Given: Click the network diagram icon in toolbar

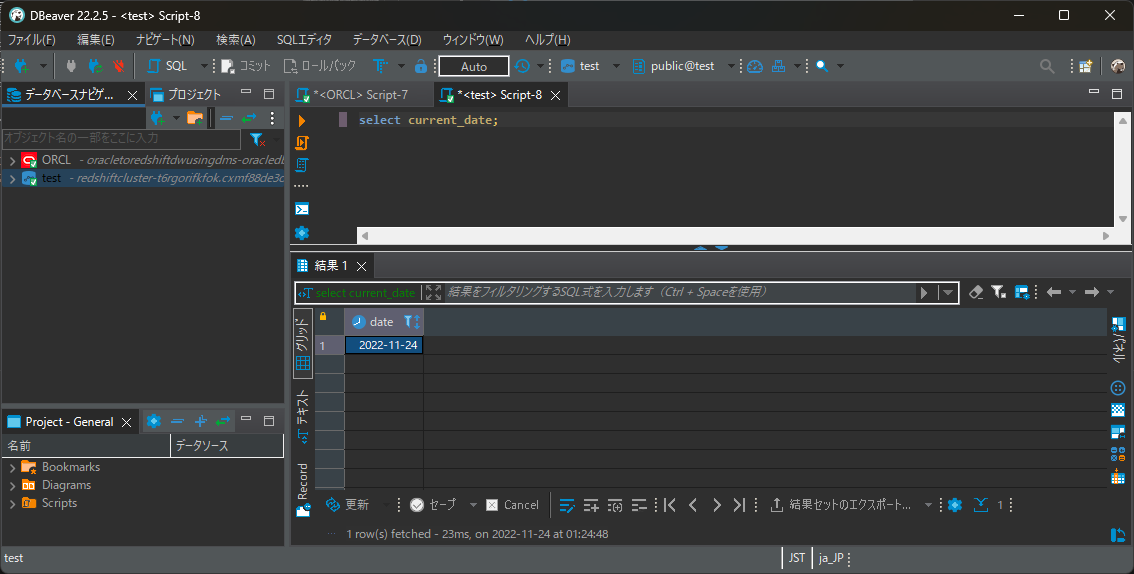Looking at the screenshot, I should pyautogui.click(x=778, y=66).
